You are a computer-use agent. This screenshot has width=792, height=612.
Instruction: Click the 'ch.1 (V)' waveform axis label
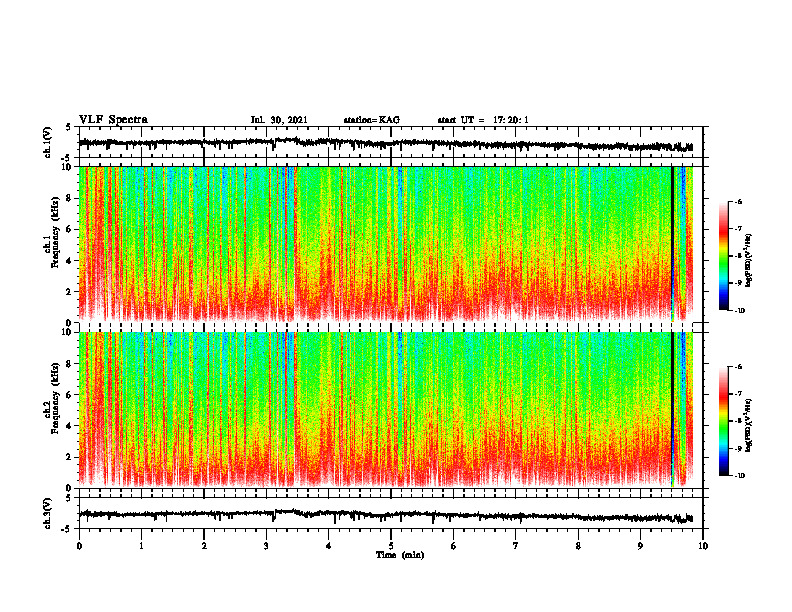pyautogui.click(x=47, y=142)
